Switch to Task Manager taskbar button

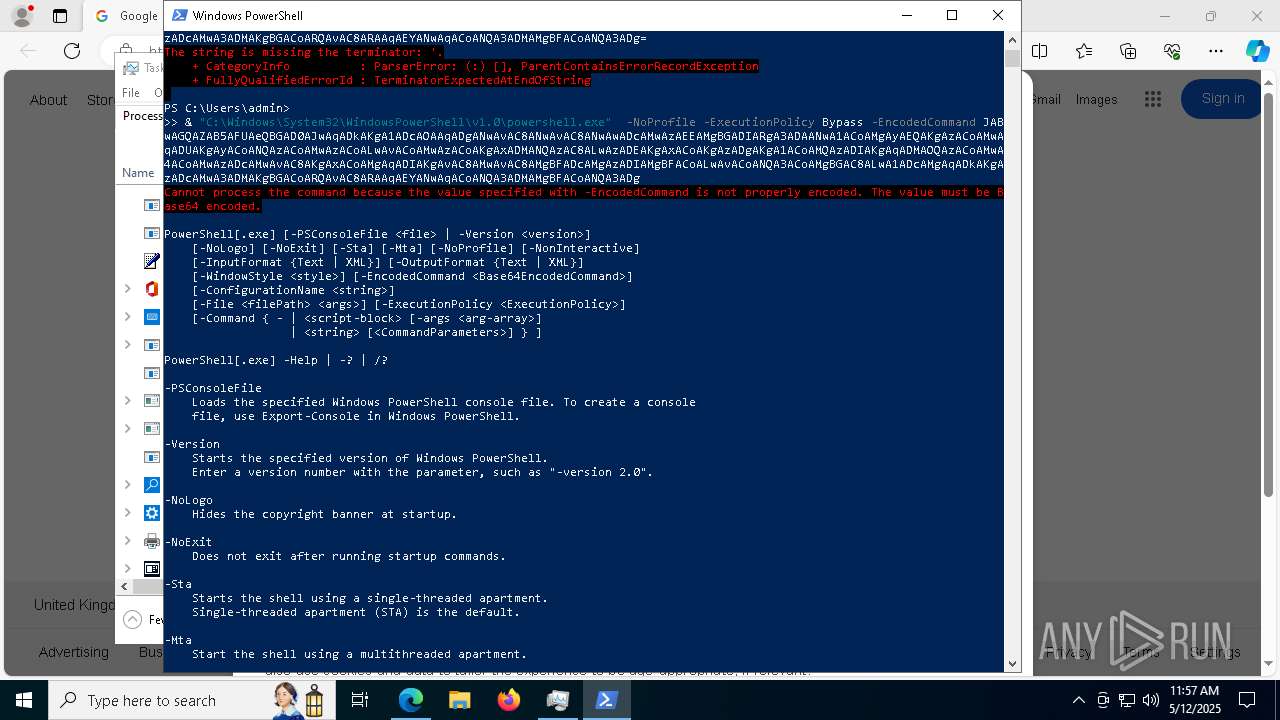pos(557,700)
